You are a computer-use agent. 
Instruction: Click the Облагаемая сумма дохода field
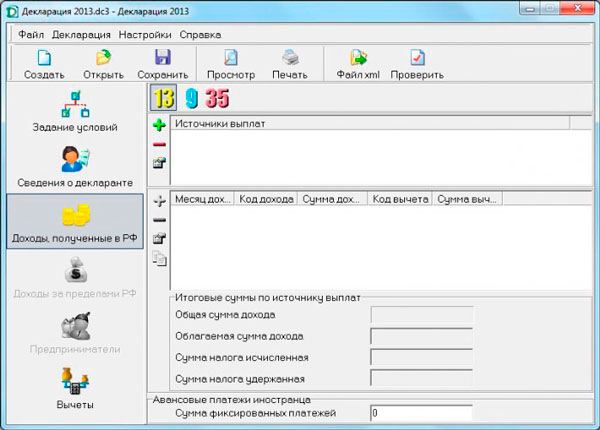422,336
